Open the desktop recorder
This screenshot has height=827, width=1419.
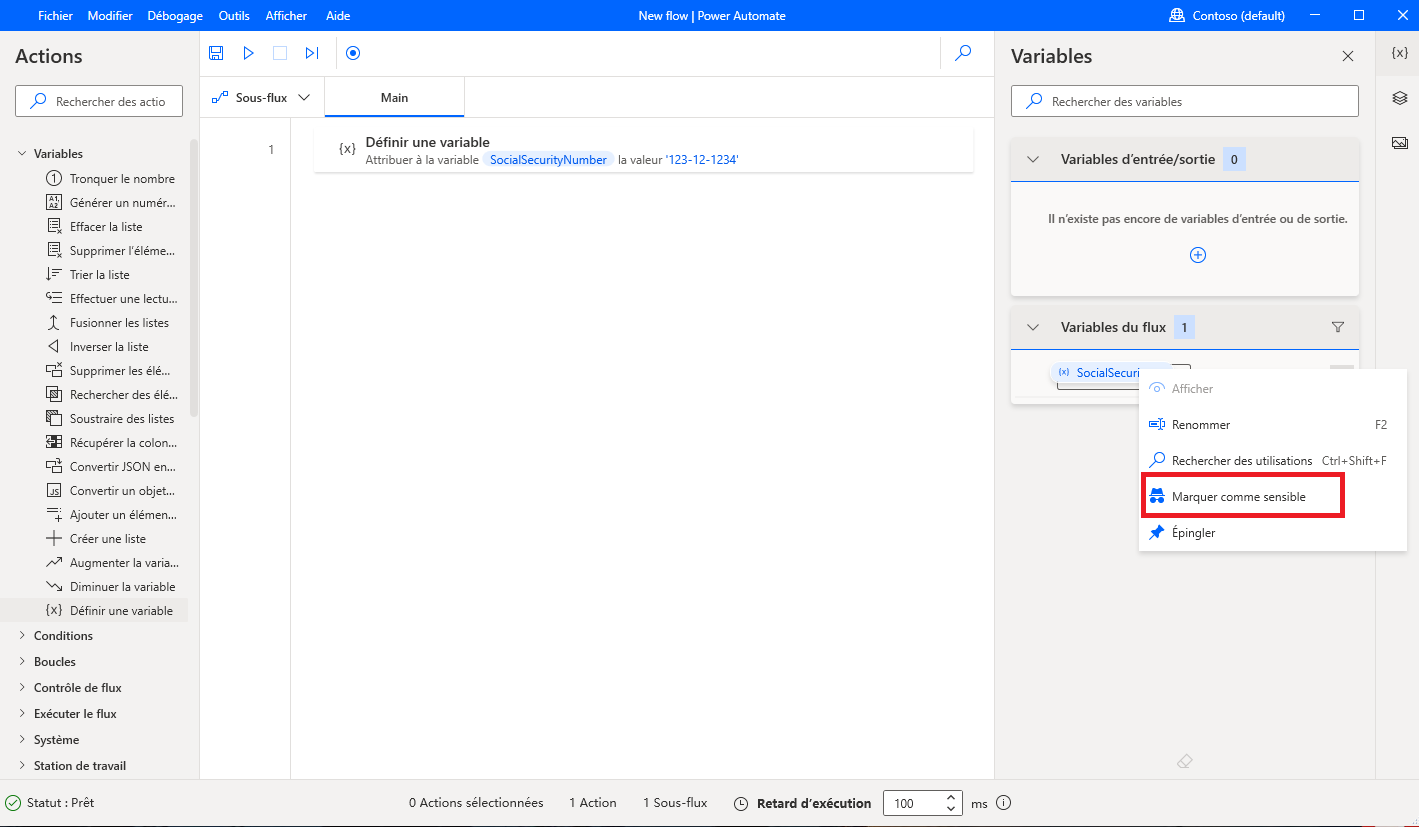tap(352, 52)
